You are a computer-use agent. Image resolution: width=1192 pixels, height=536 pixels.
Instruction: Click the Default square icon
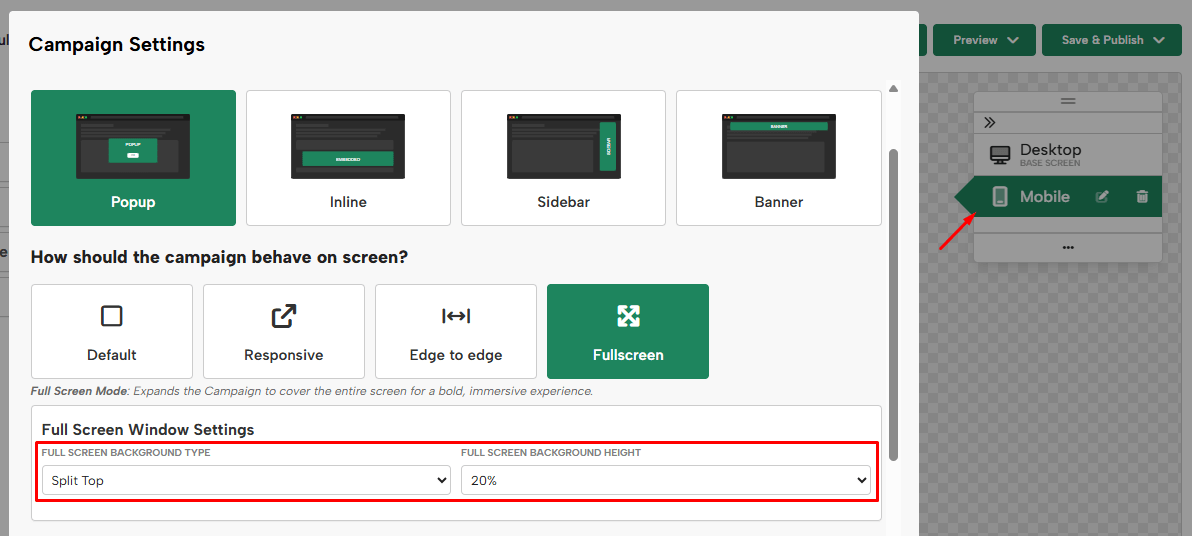point(112,316)
